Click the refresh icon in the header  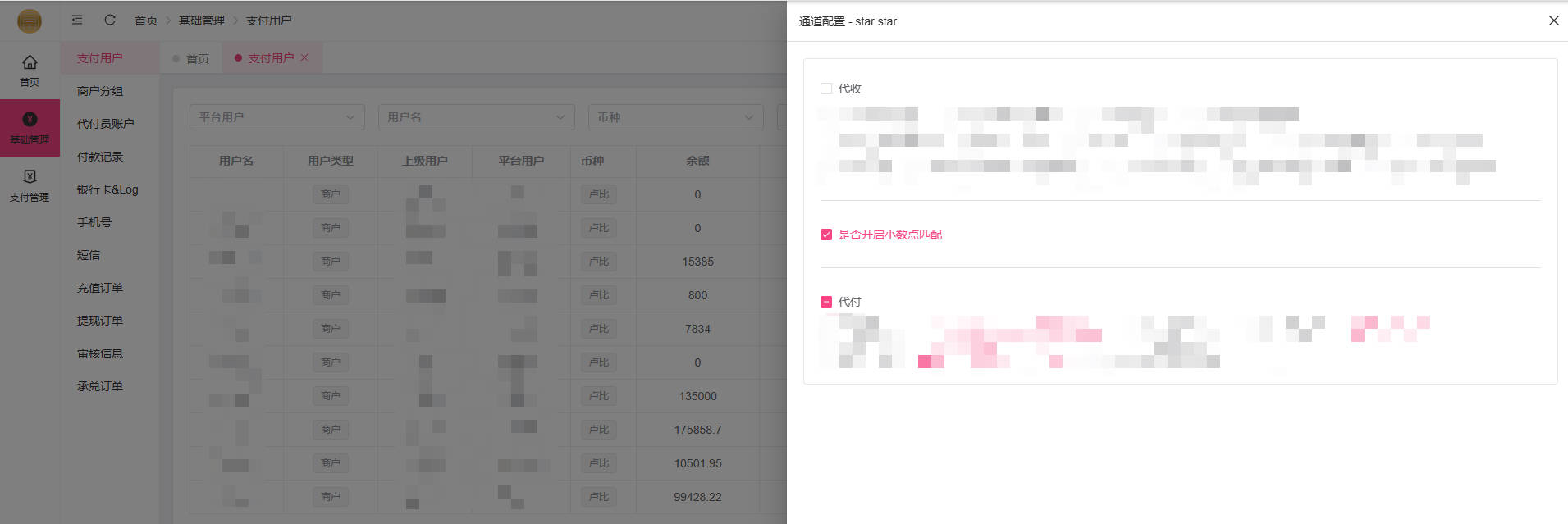point(110,21)
